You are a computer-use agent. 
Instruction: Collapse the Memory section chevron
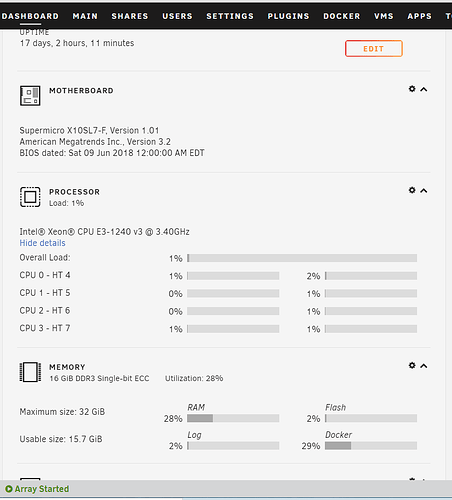tap(424, 366)
